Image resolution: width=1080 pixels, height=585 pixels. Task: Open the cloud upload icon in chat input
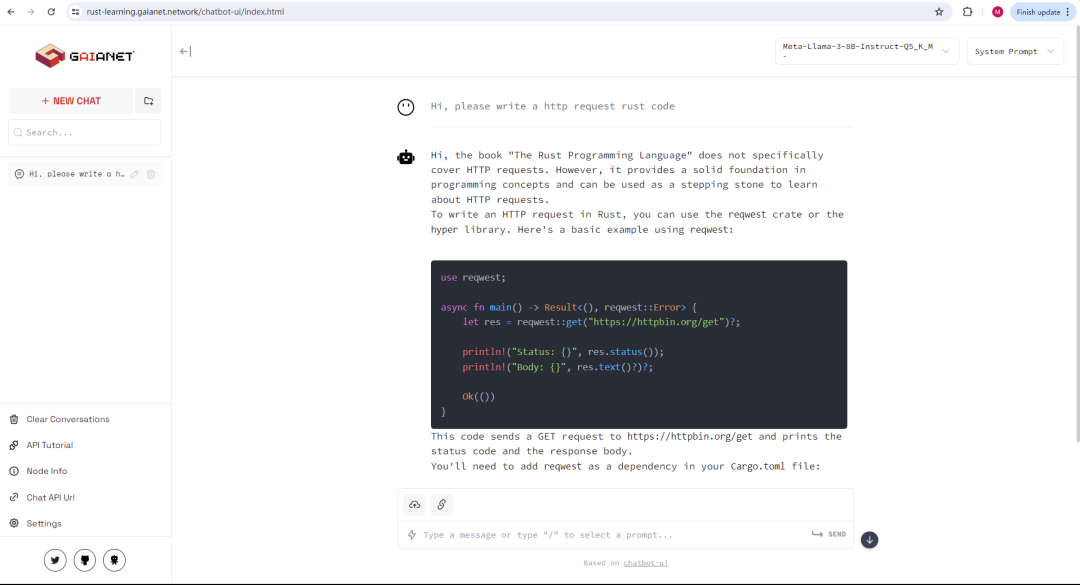coord(414,505)
